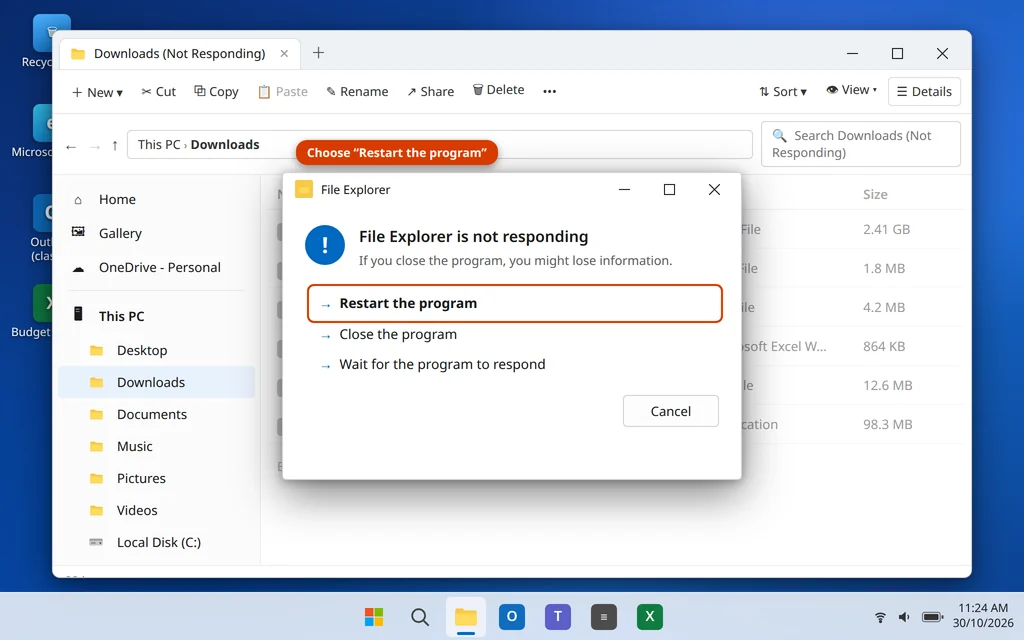Open Outlook from the taskbar
Image resolution: width=1024 pixels, height=640 pixels.
pyautogui.click(x=512, y=616)
